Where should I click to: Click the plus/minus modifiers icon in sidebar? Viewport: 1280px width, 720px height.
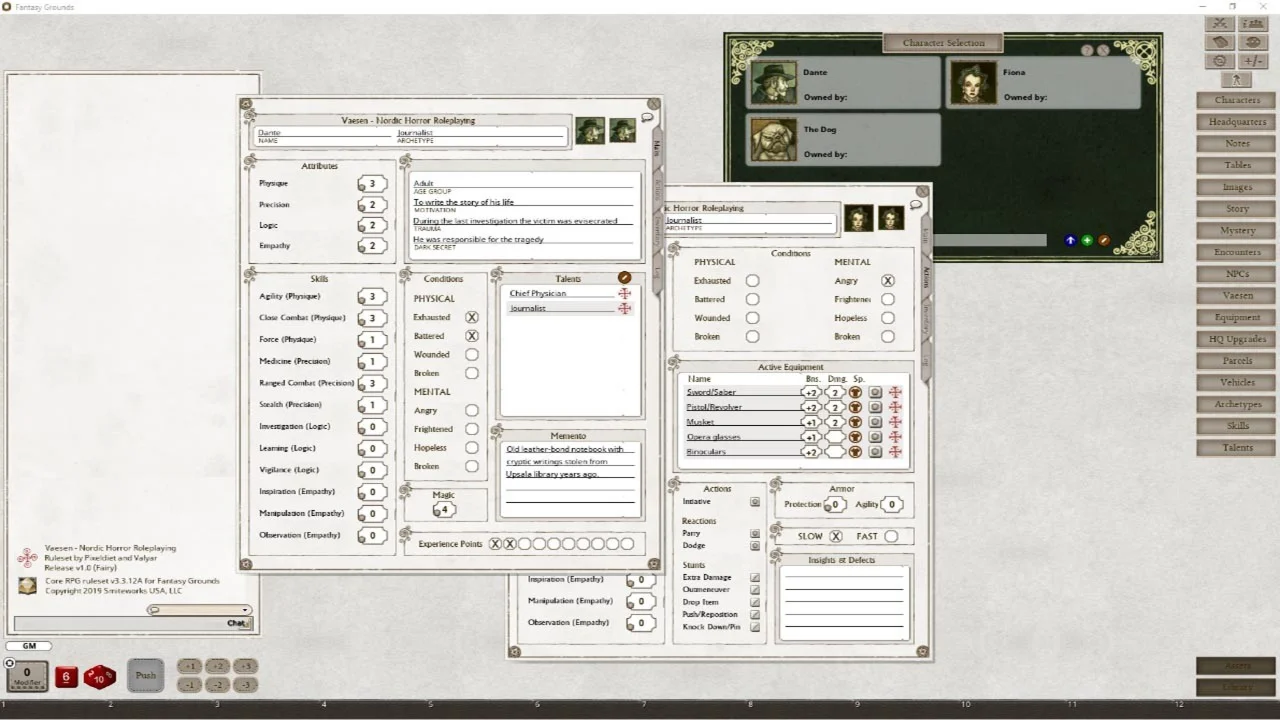click(x=1254, y=61)
